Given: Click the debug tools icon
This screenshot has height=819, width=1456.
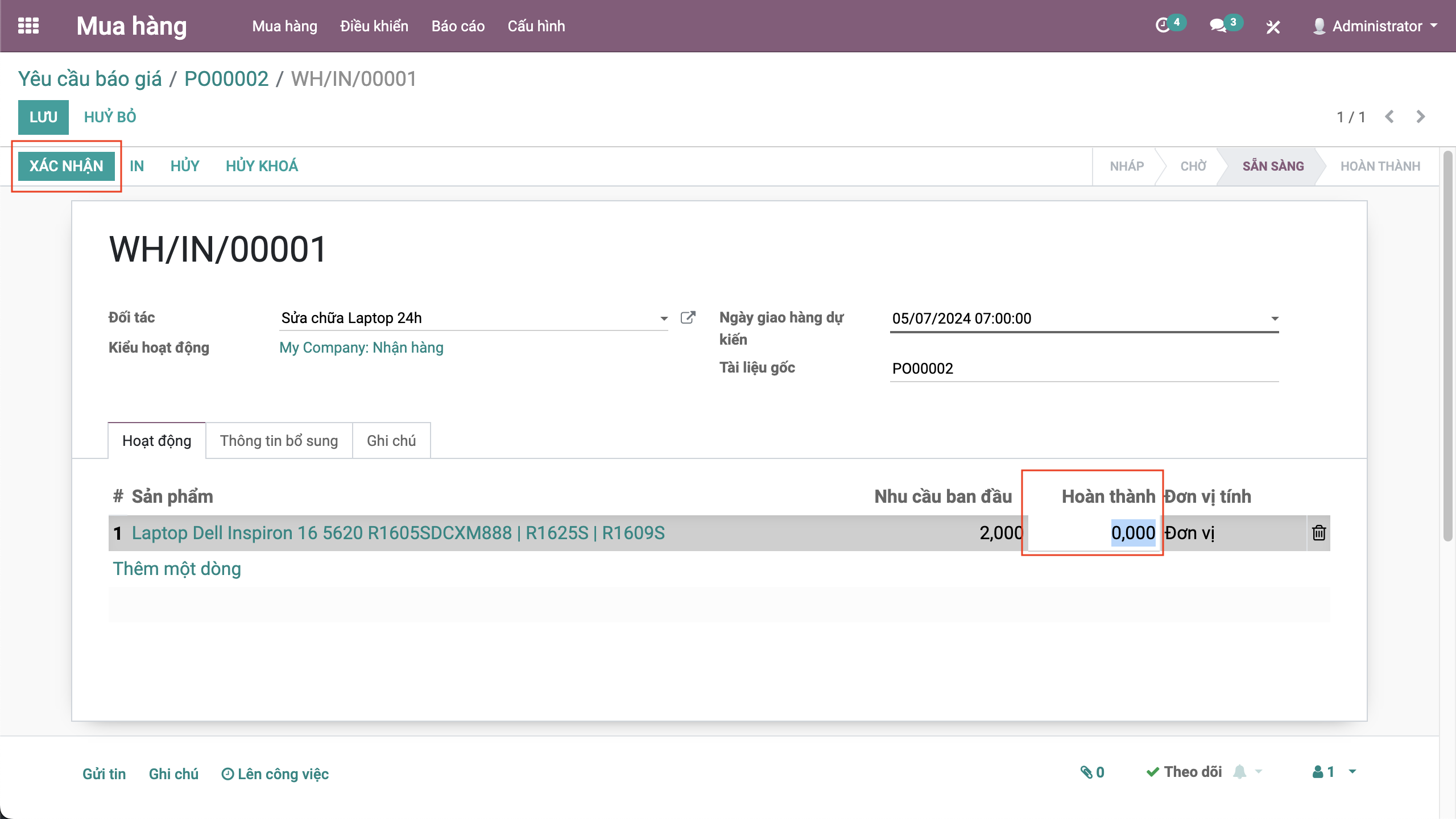Looking at the screenshot, I should [x=1273, y=27].
